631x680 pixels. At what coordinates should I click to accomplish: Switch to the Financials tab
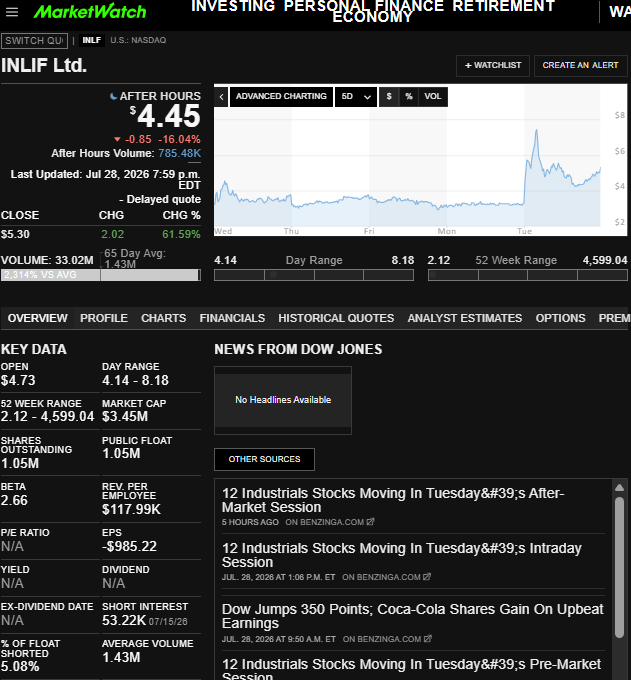tap(232, 318)
